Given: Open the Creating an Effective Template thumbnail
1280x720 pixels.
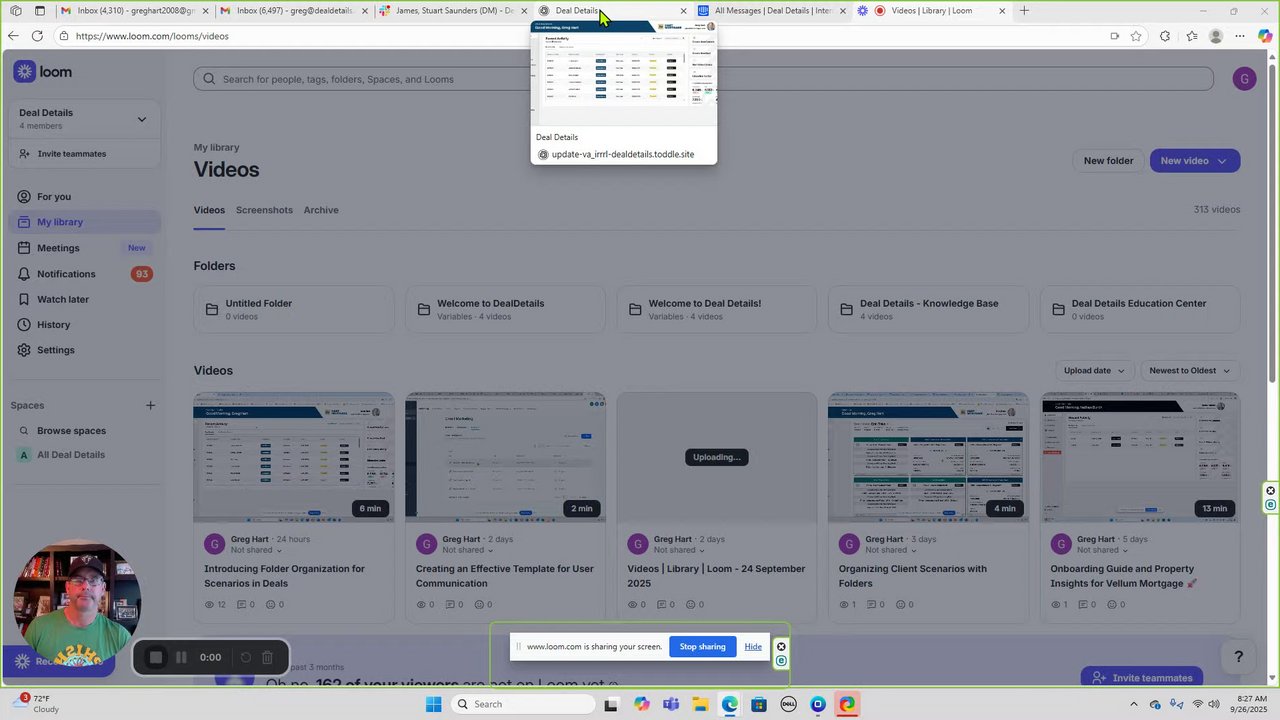Looking at the screenshot, I should tap(505, 457).
